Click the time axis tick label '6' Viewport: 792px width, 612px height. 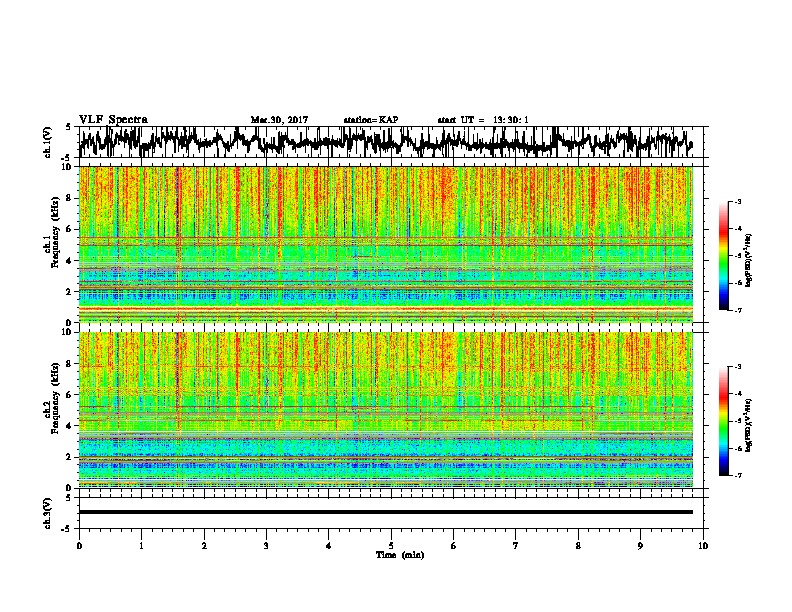(453, 546)
